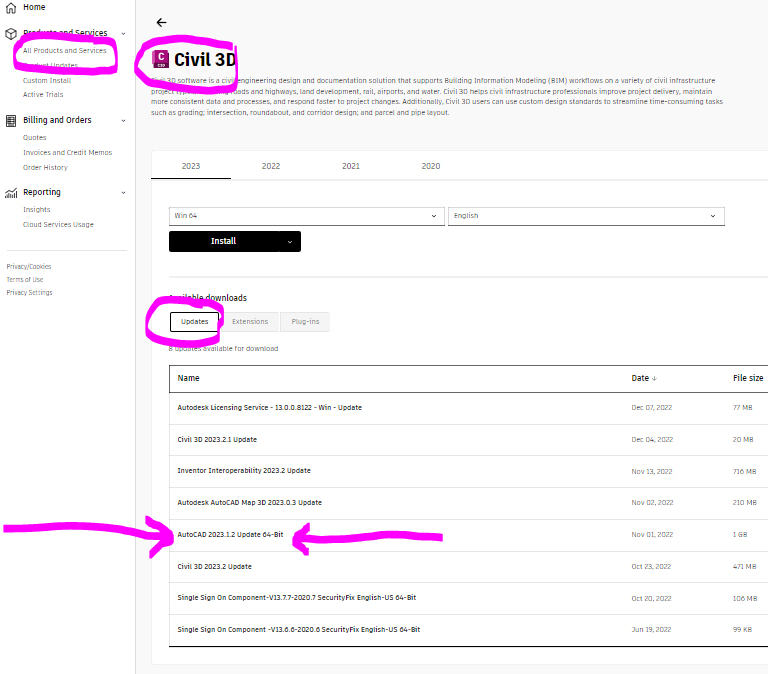Click the File size column header

[x=748, y=378]
